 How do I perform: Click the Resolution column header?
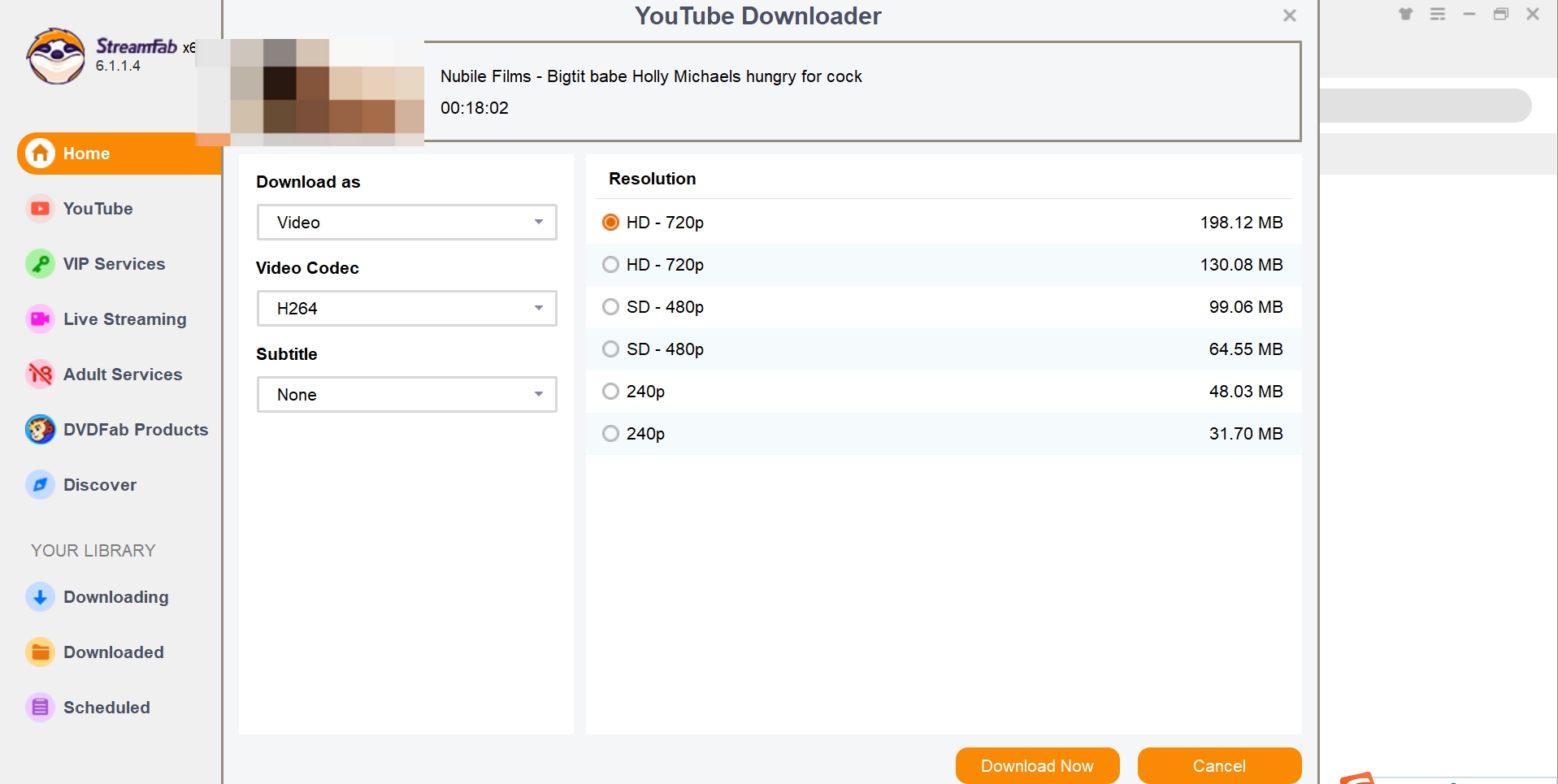pos(653,179)
